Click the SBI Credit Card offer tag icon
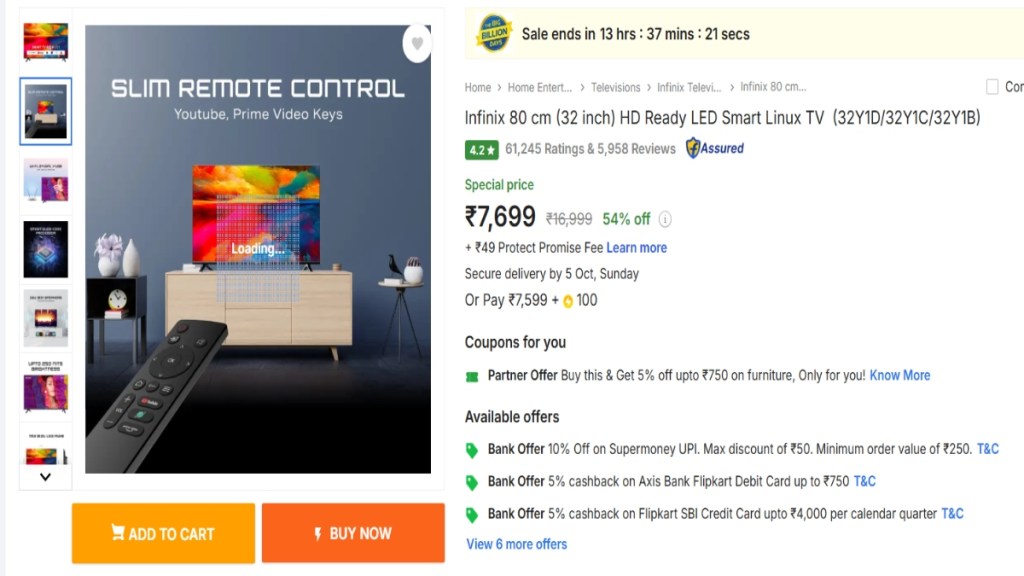The width and height of the screenshot is (1024, 576). pyautogui.click(x=472, y=515)
